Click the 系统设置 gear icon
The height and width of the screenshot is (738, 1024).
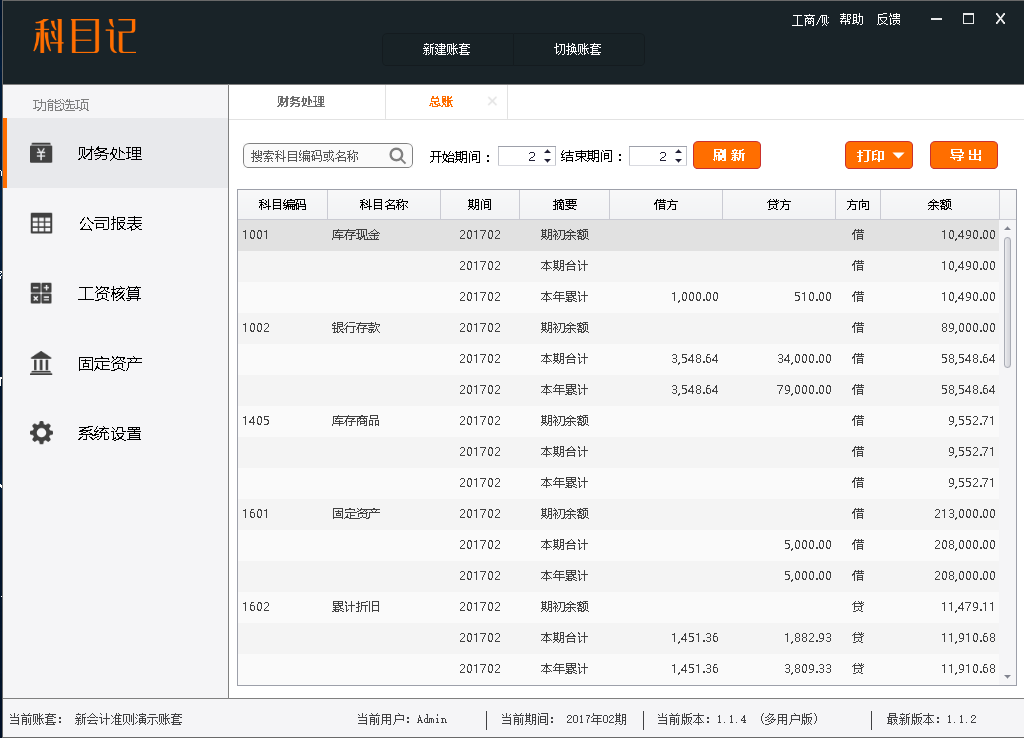41,433
